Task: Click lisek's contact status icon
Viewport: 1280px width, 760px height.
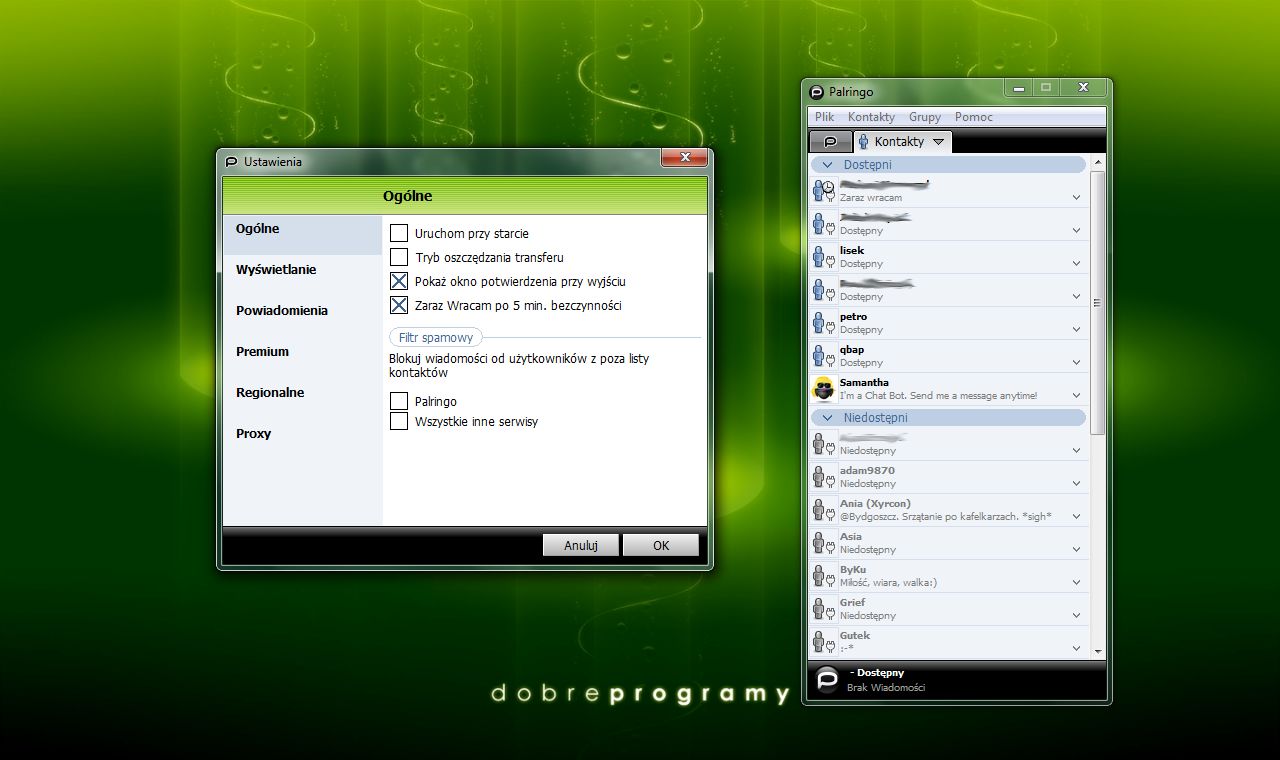Action: coord(823,257)
